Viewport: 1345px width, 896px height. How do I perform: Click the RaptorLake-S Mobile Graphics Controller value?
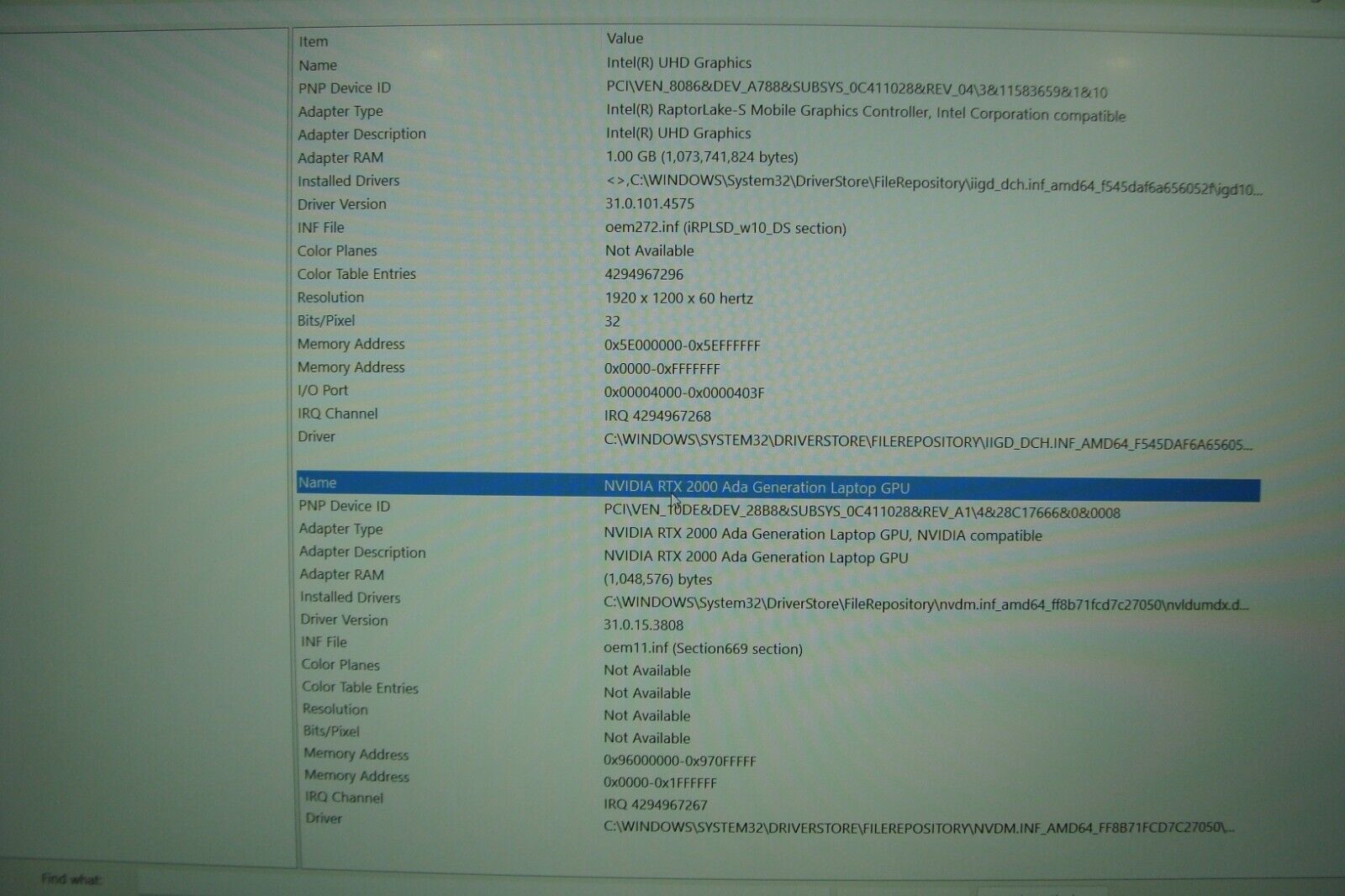click(x=866, y=113)
